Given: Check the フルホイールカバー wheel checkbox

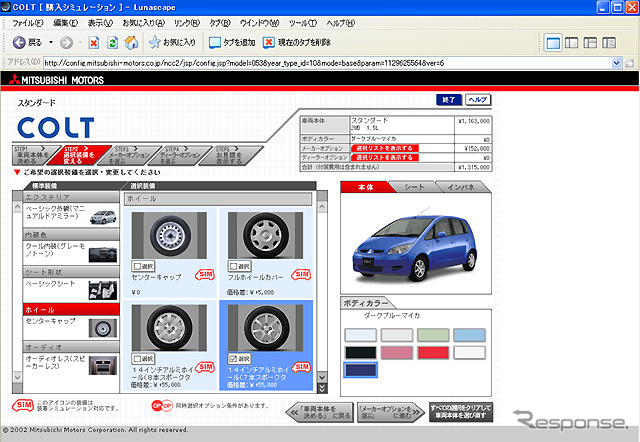Looking at the screenshot, I should coord(233,266).
